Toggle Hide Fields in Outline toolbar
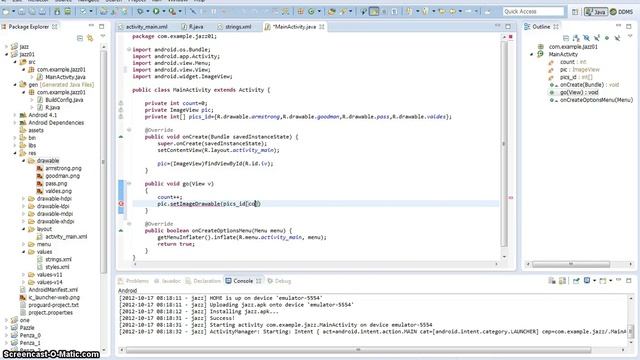Screen dimensions: 640x360 click(x=586, y=38)
